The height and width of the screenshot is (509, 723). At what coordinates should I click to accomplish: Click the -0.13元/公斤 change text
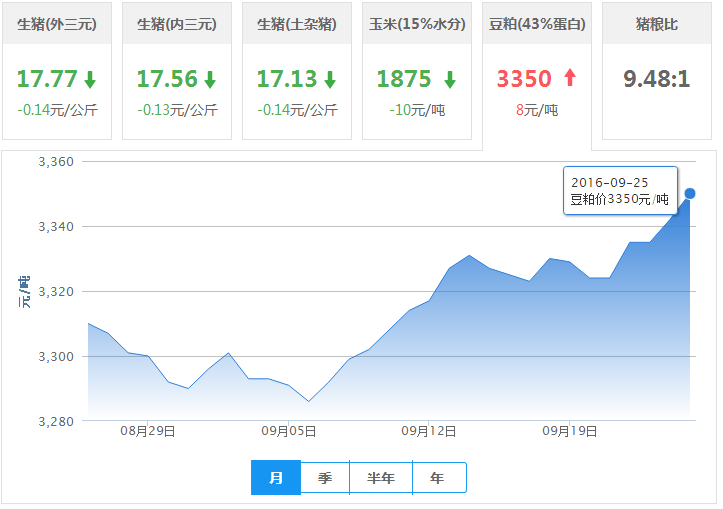coord(178,110)
